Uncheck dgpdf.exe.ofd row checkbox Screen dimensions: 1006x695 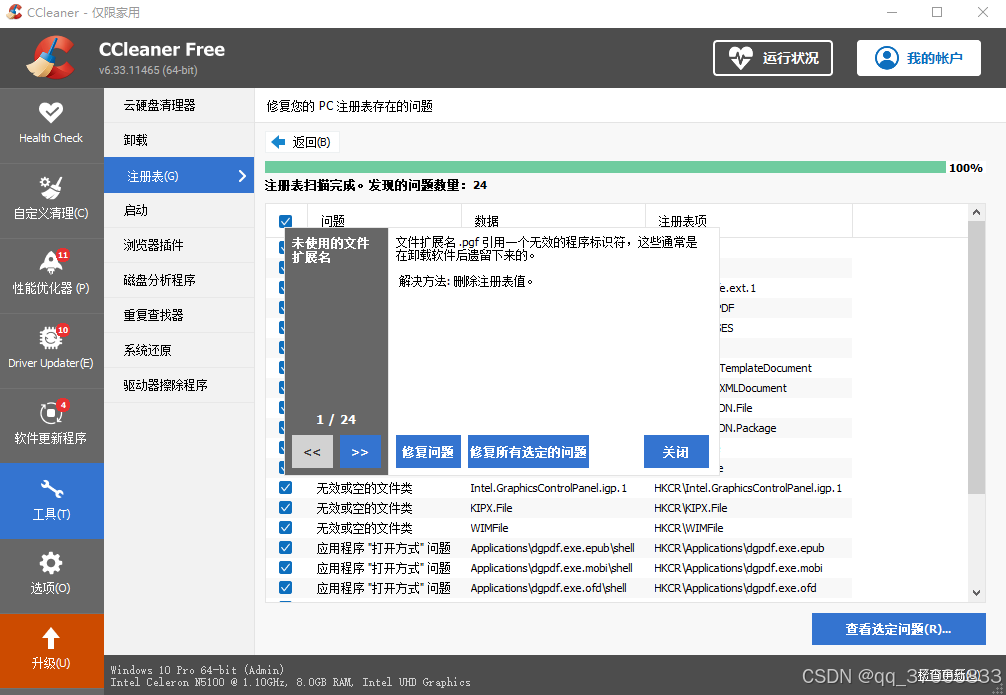(286, 587)
